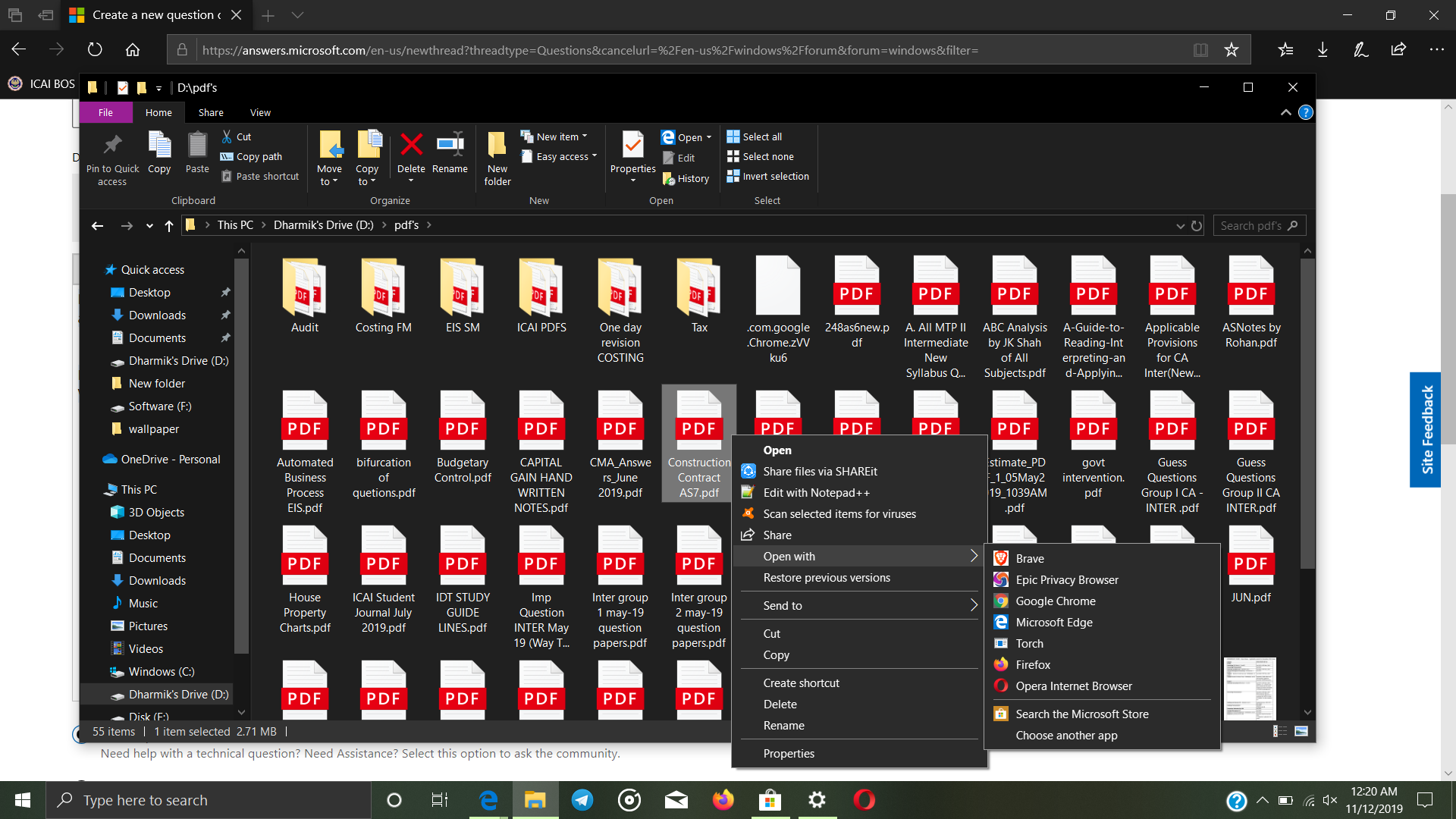1456x819 pixels.
Task: Expand the address bar history dropdown
Action: pyautogui.click(x=1180, y=225)
